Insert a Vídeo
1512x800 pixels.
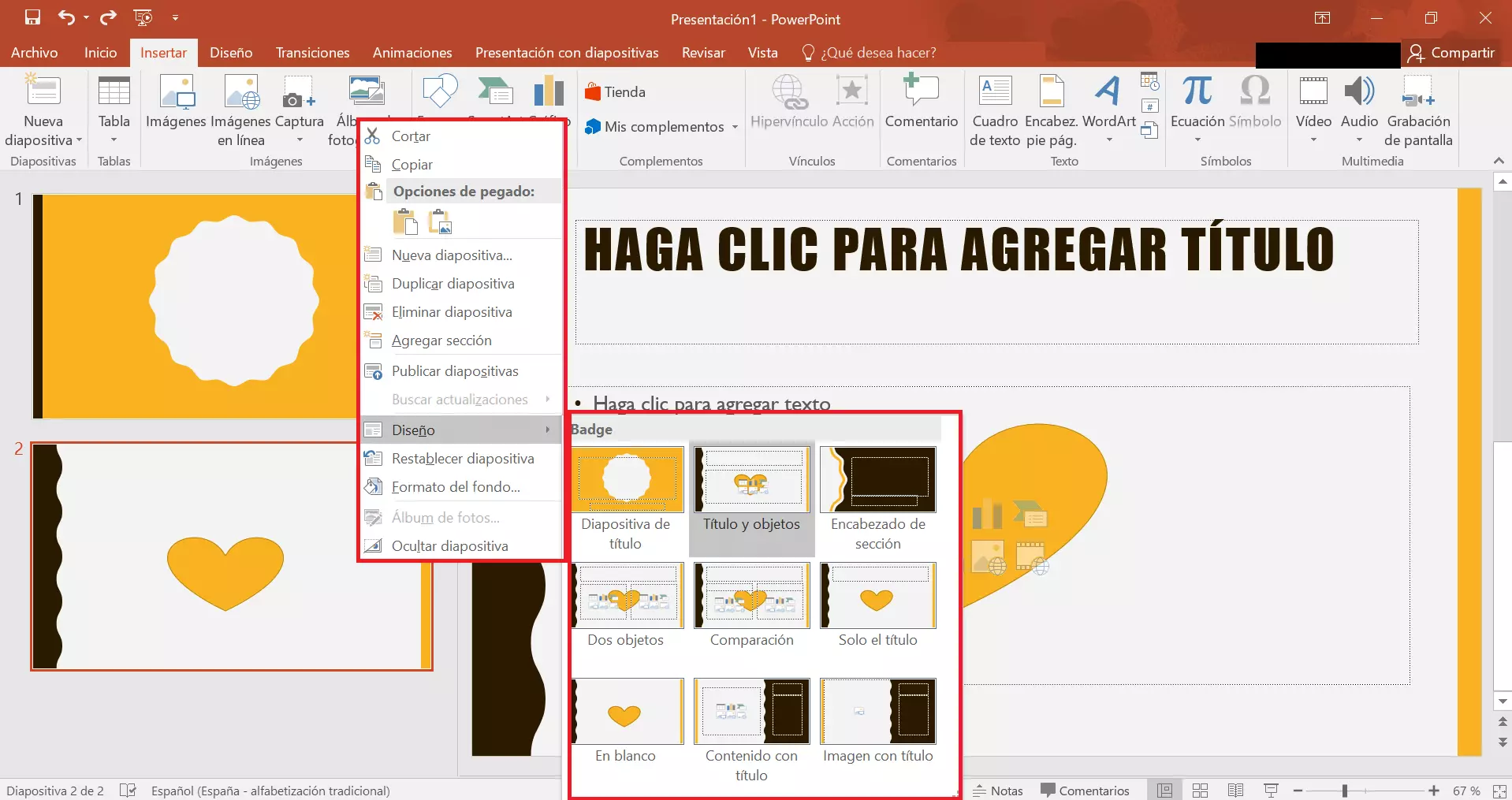point(1313,110)
